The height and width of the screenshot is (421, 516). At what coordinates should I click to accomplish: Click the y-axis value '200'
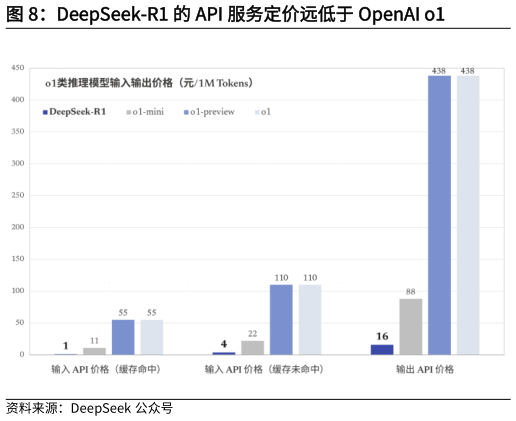pos(18,227)
